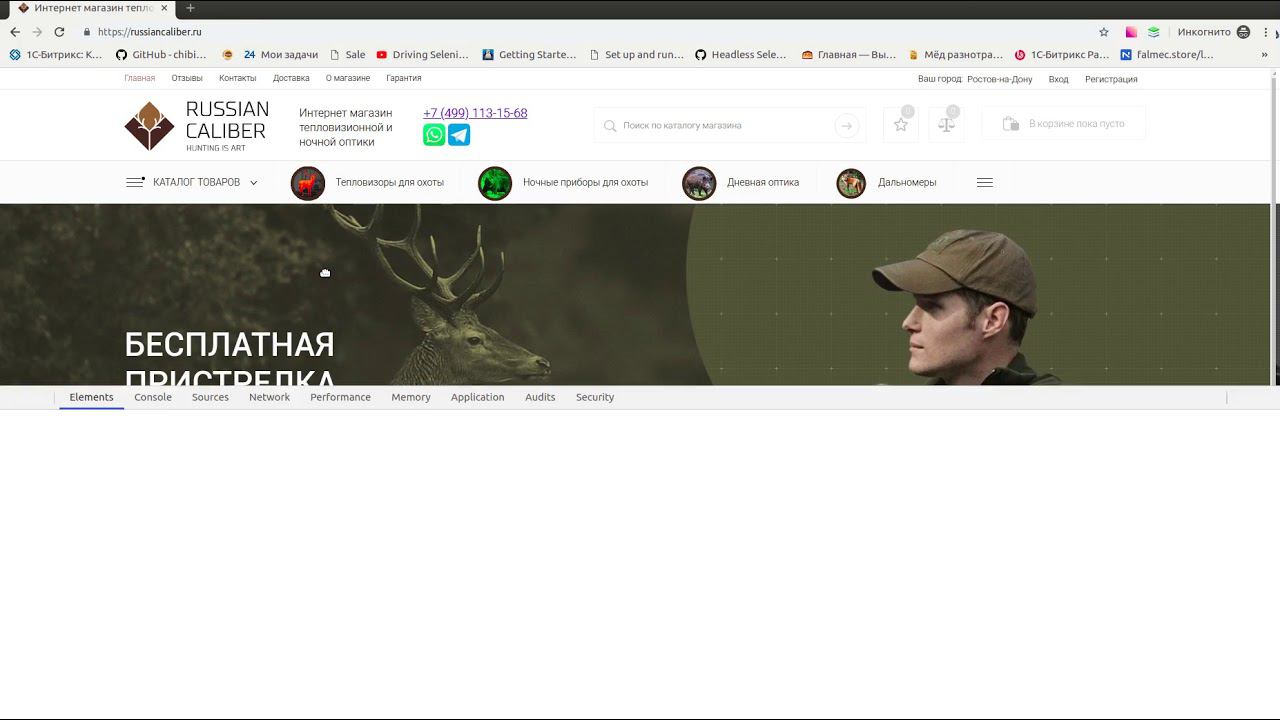
Task: Open the hamburger more-categories menu
Action: [985, 182]
